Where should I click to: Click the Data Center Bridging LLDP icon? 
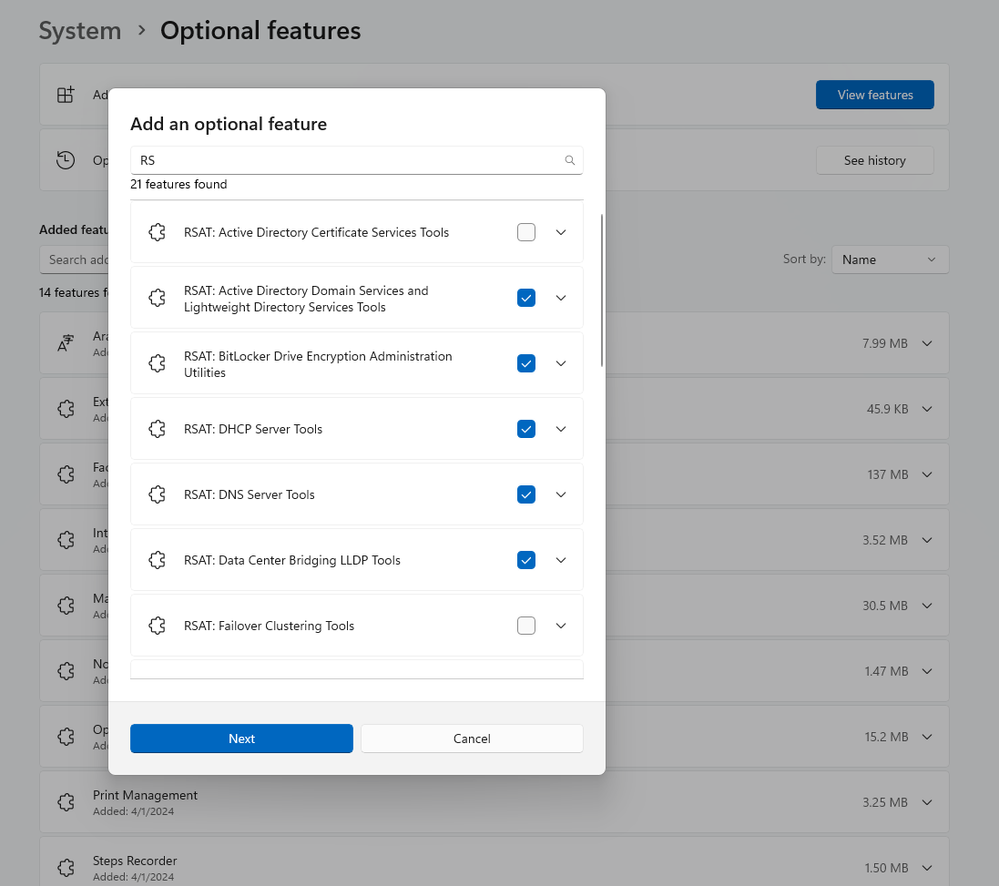click(x=157, y=561)
